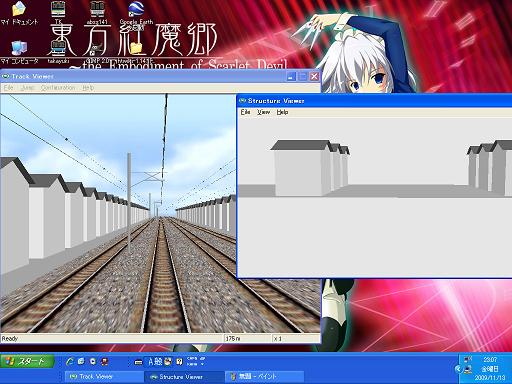Image resolution: width=512 pixels, height=384 pixels.
Task: Click the IME help question mark icon
Action: 179,361
